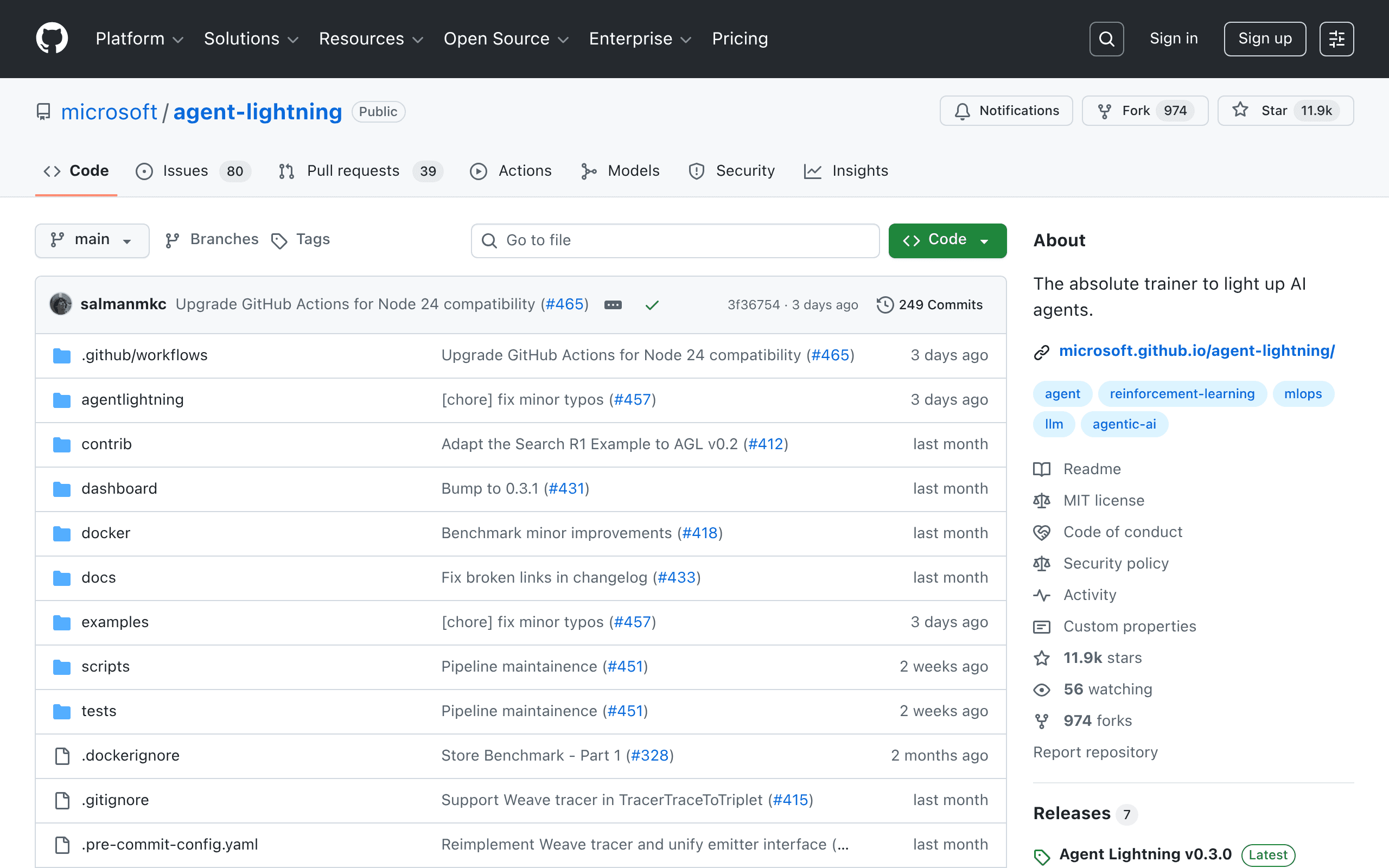Click the bell icon in Notifications
The image size is (1389, 868).
pyautogui.click(x=963, y=111)
